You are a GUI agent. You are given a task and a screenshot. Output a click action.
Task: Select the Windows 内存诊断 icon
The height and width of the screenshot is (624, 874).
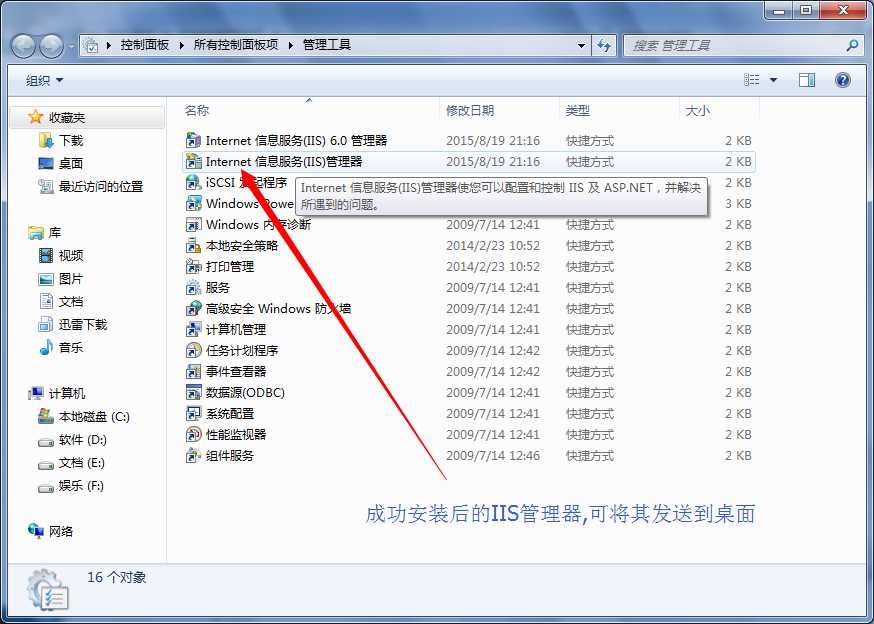click(193, 225)
